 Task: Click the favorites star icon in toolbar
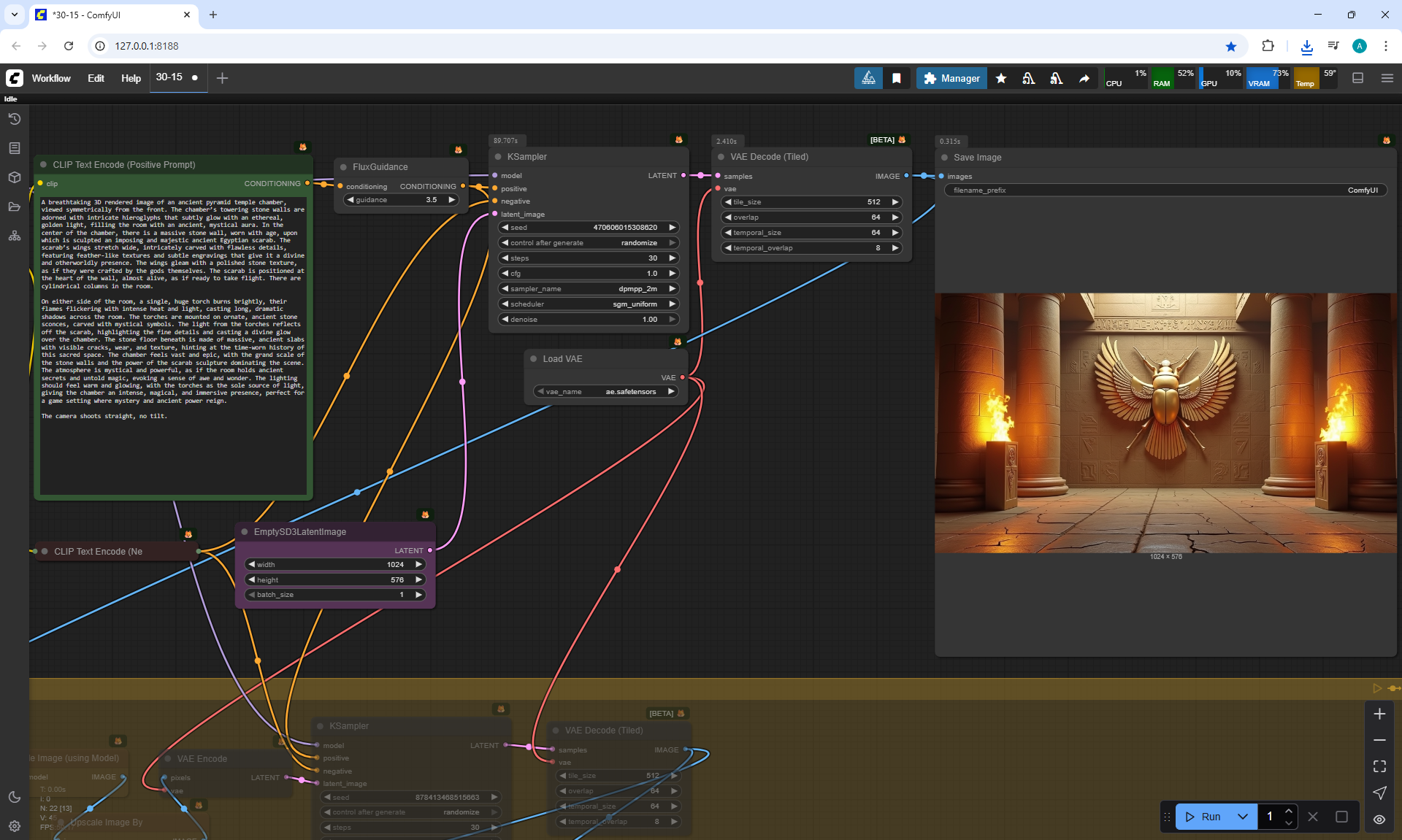pyautogui.click(x=1001, y=78)
